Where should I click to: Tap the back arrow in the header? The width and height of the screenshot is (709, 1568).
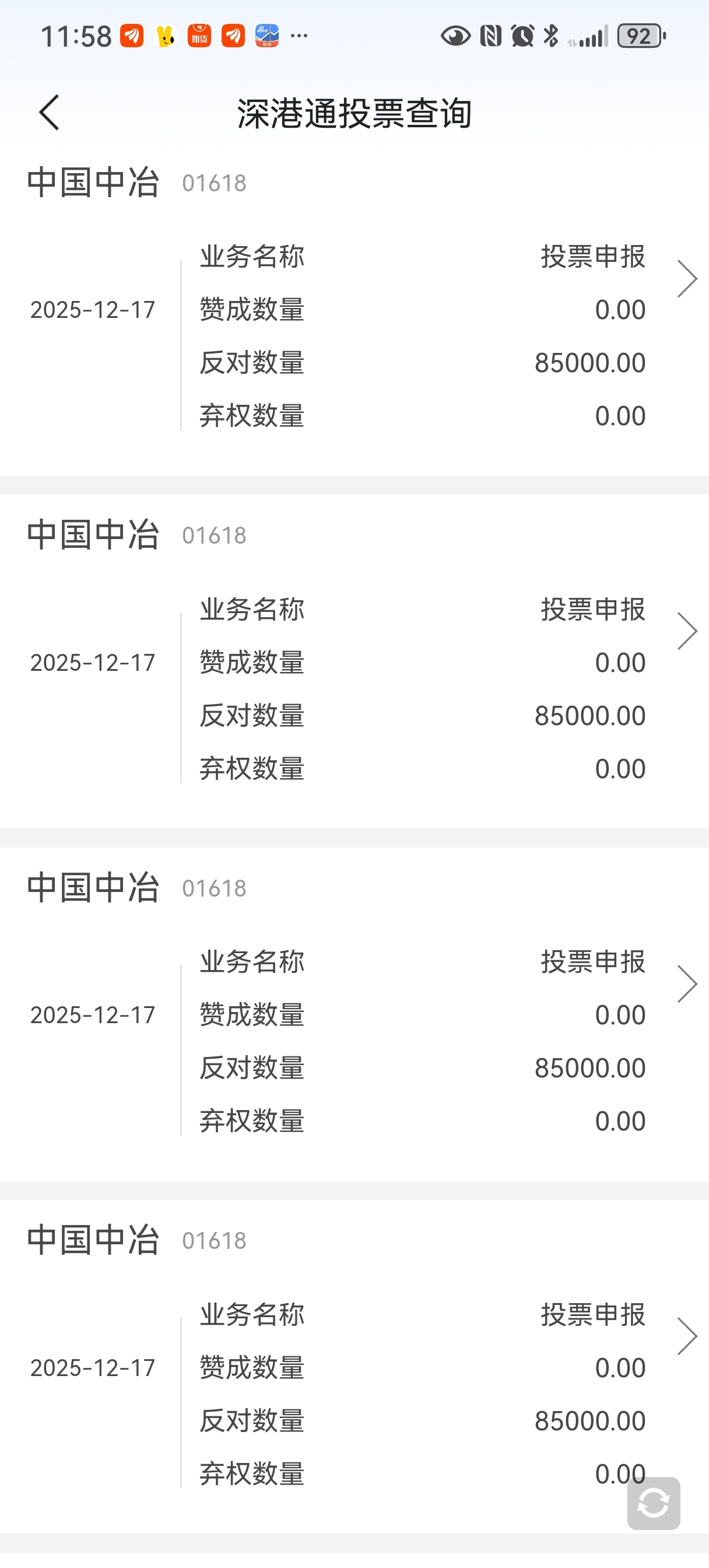(50, 113)
